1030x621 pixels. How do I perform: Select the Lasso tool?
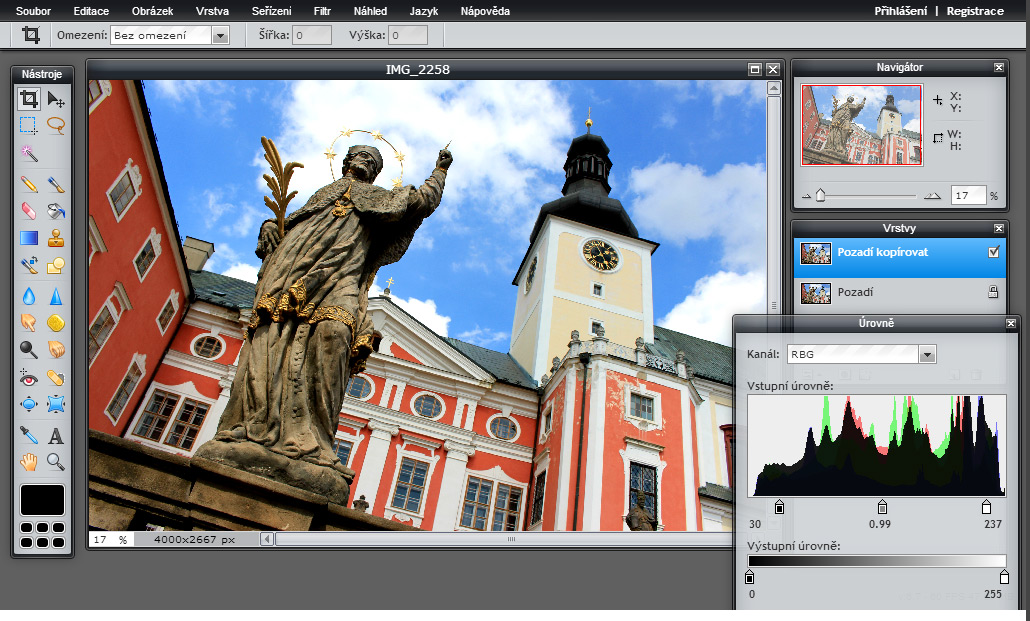coord(56,126)
